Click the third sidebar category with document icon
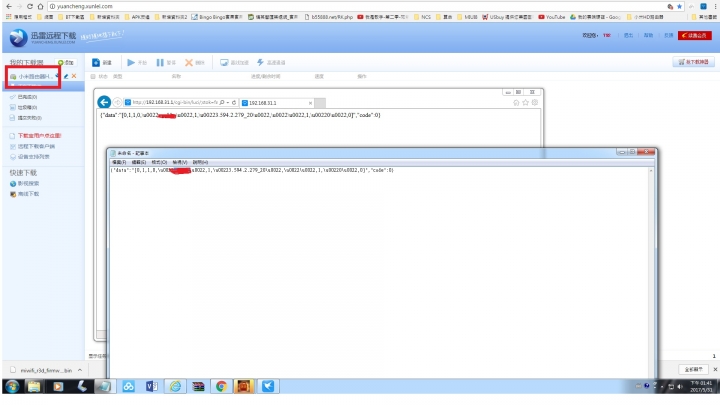The width and height of the screenshot is (720, 405). coord(26,118)
